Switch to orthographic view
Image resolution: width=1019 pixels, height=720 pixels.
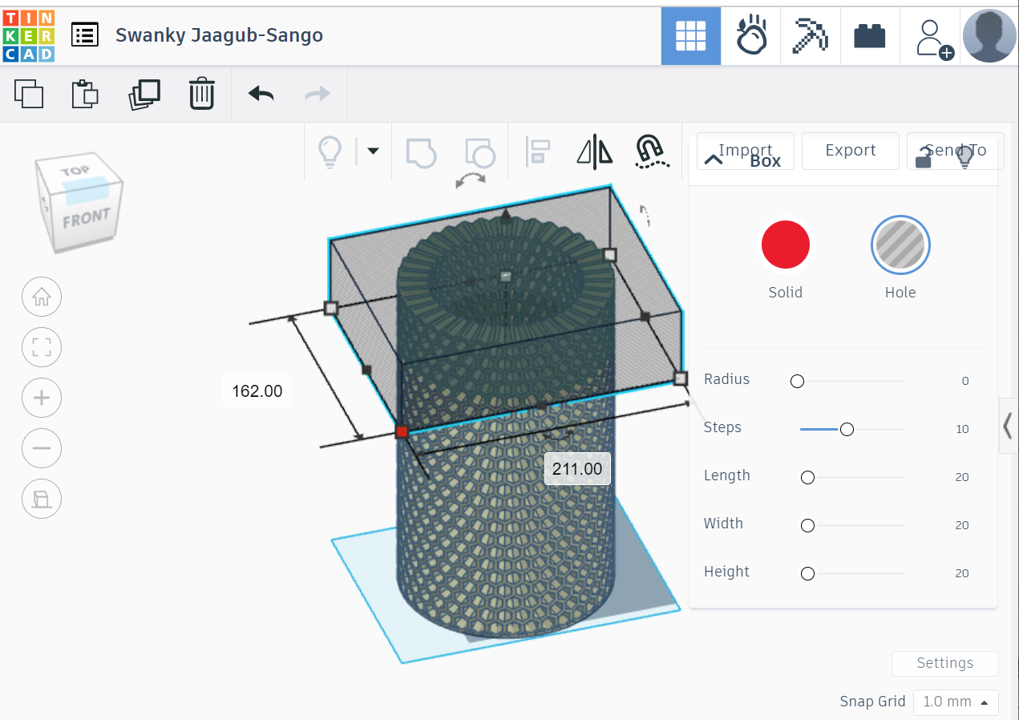coord(42,498)
